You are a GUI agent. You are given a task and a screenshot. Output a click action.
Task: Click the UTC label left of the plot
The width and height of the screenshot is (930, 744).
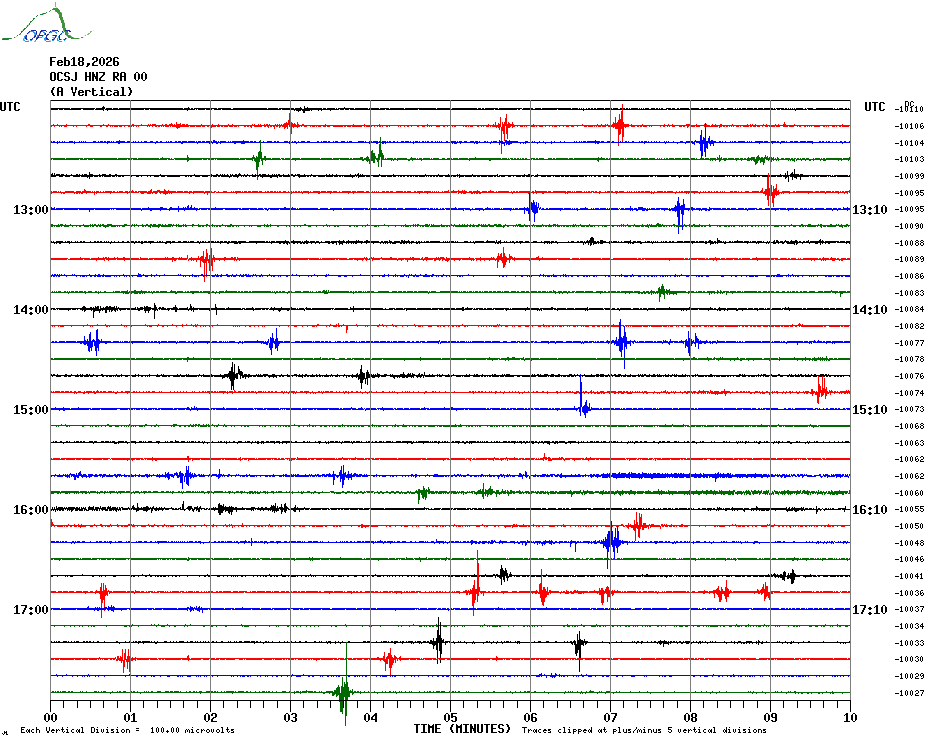tap(10, 107)
